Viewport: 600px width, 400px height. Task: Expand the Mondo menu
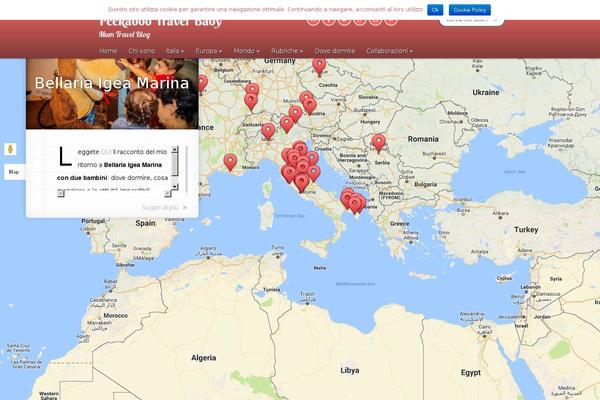246,51
